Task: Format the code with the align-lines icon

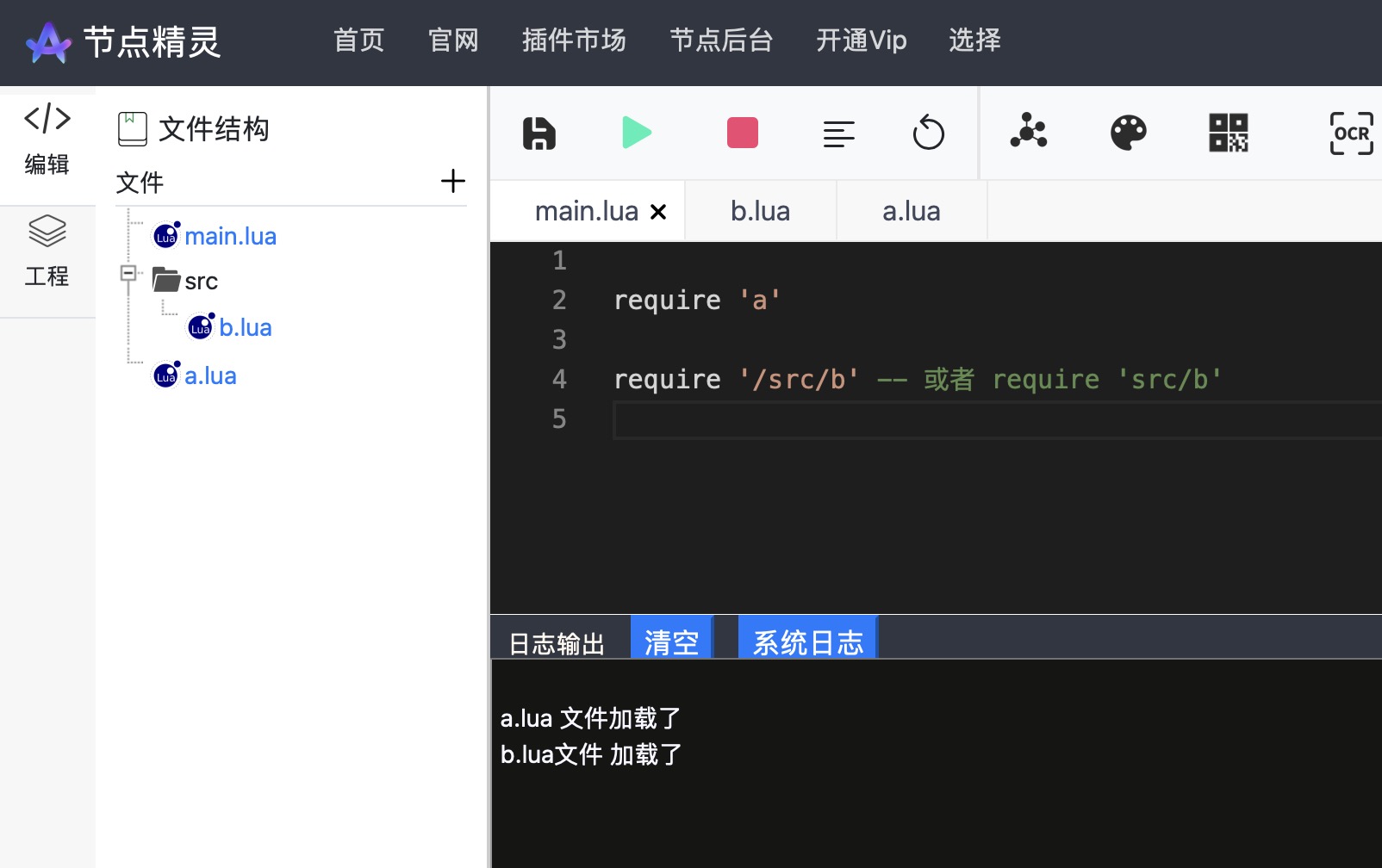Action: pos(839,133)
